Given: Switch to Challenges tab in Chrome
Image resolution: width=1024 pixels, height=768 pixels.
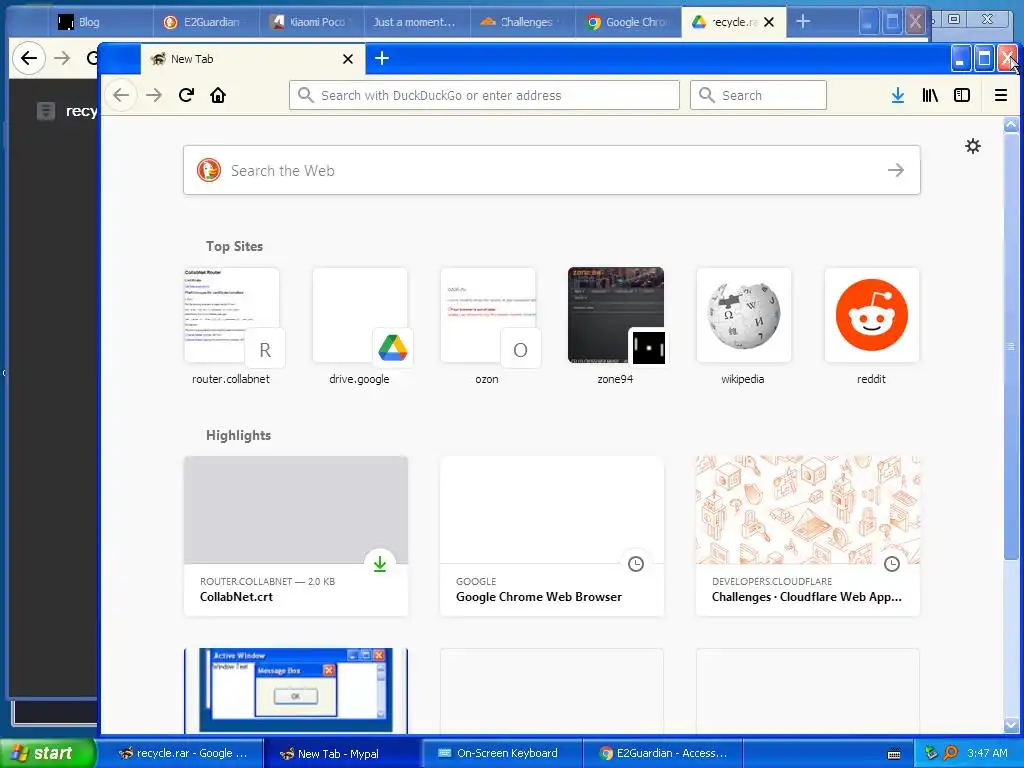Looking at the screenshot, I should [x=524, y=22].
